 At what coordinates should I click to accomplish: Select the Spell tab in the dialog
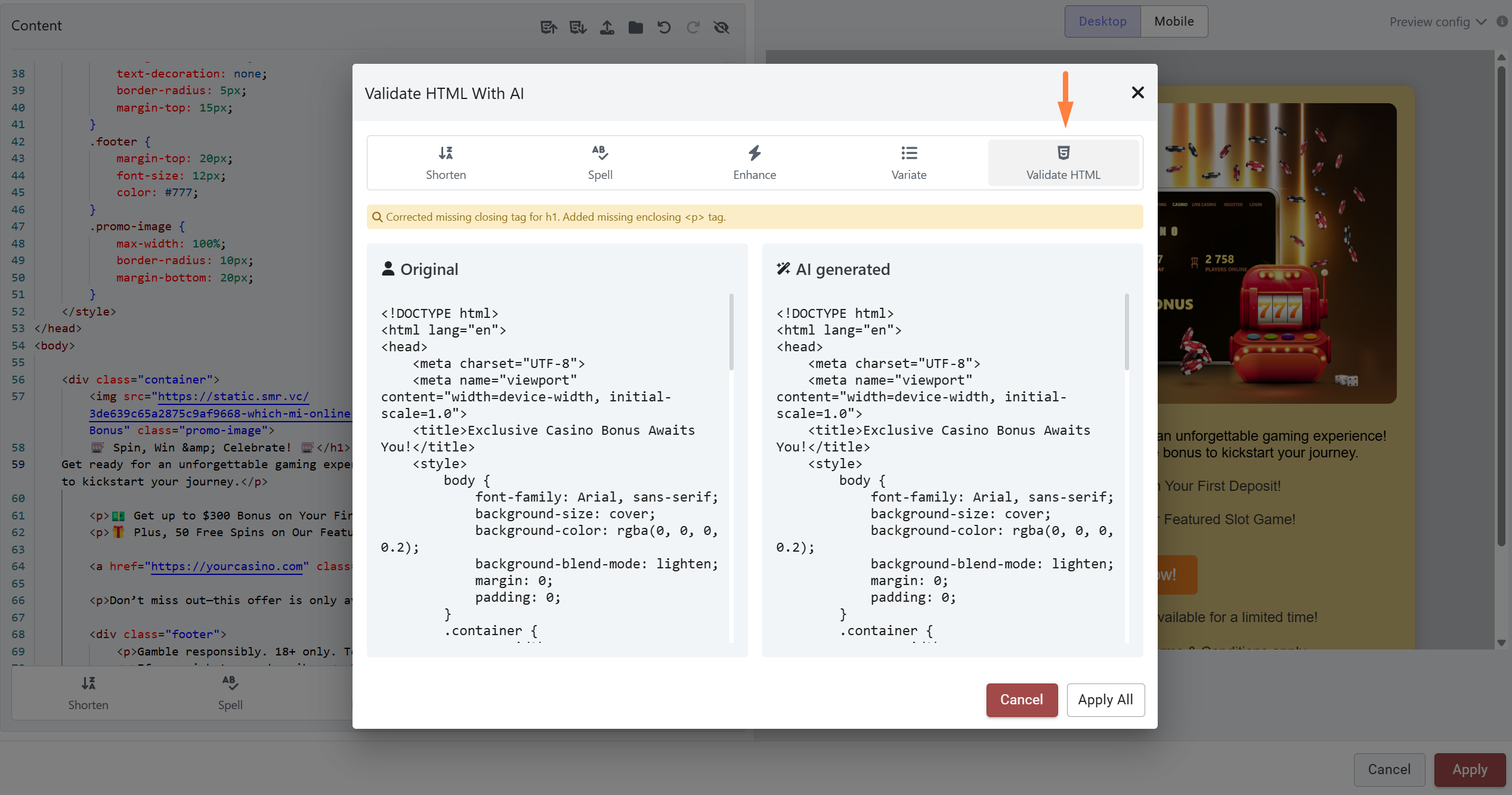pyautogui.click(x=600, y=163)
